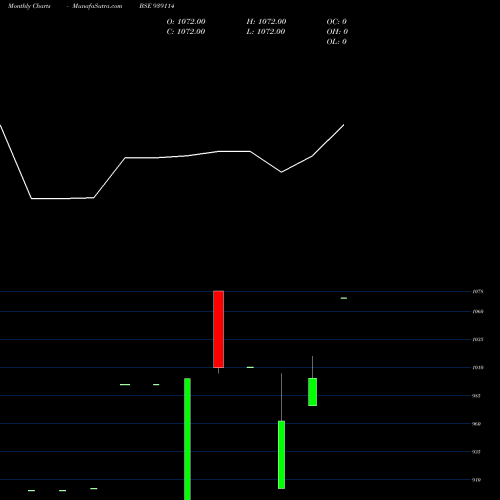Click the 910 price axis label
Image resolution: width=500 pixels, height=500 pixels.
477,480
